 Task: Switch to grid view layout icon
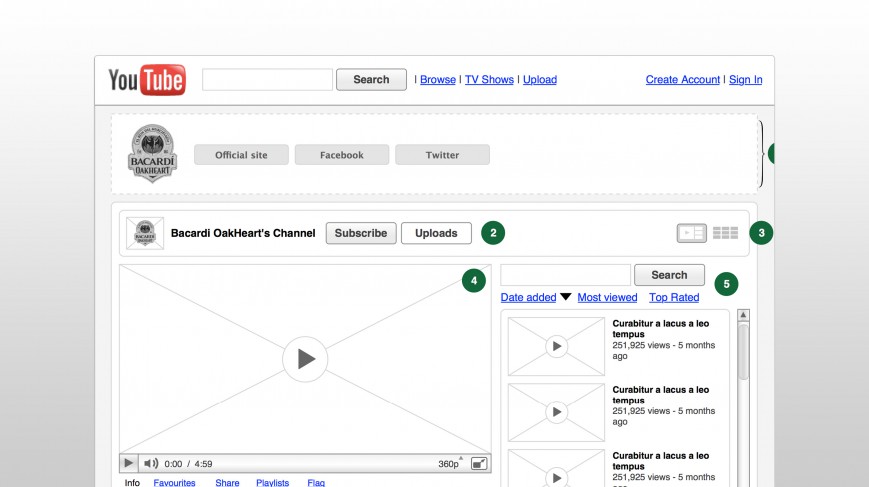click(725, 233)
